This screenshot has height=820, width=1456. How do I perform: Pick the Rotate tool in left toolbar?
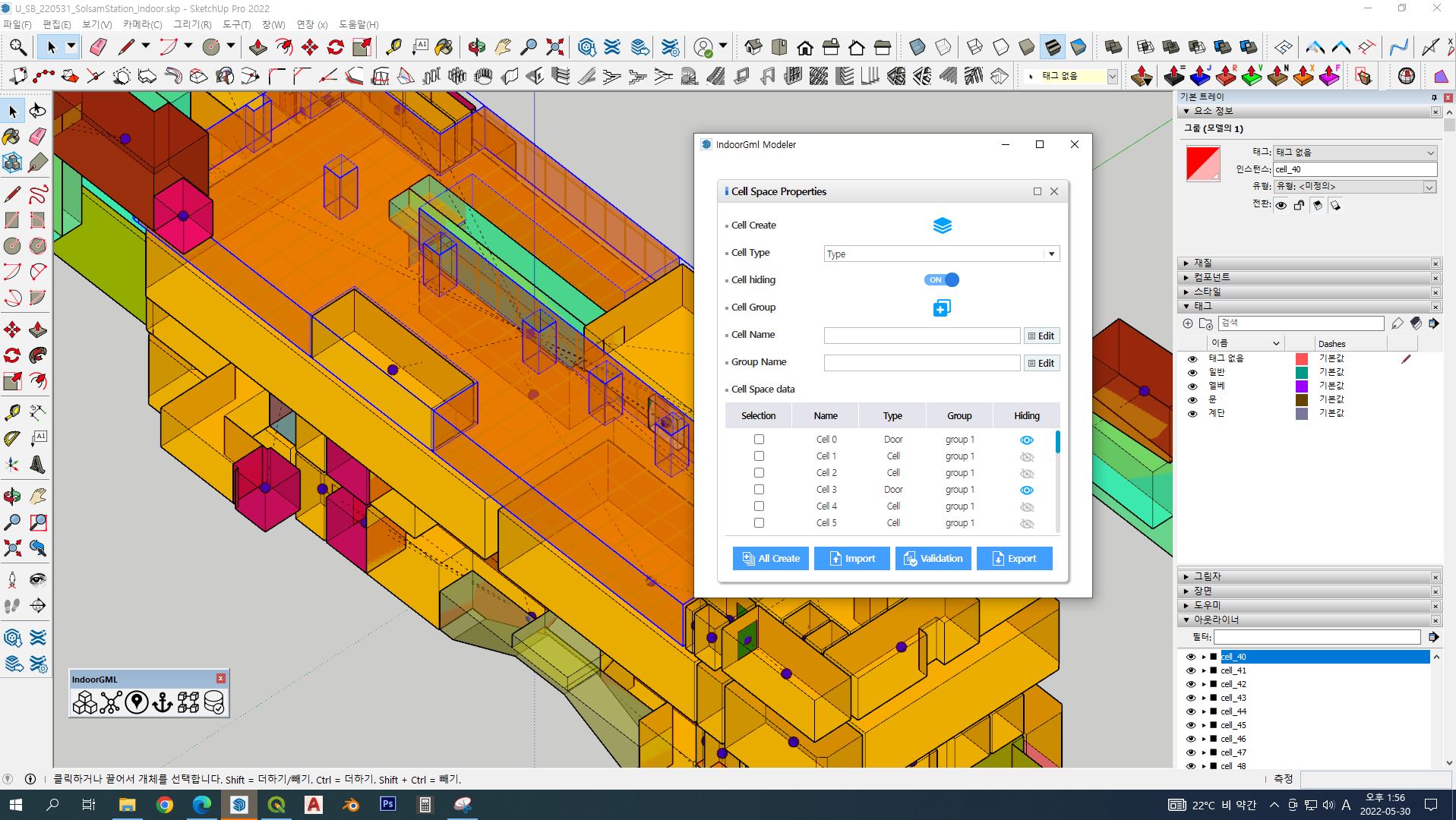click(12, 355)
